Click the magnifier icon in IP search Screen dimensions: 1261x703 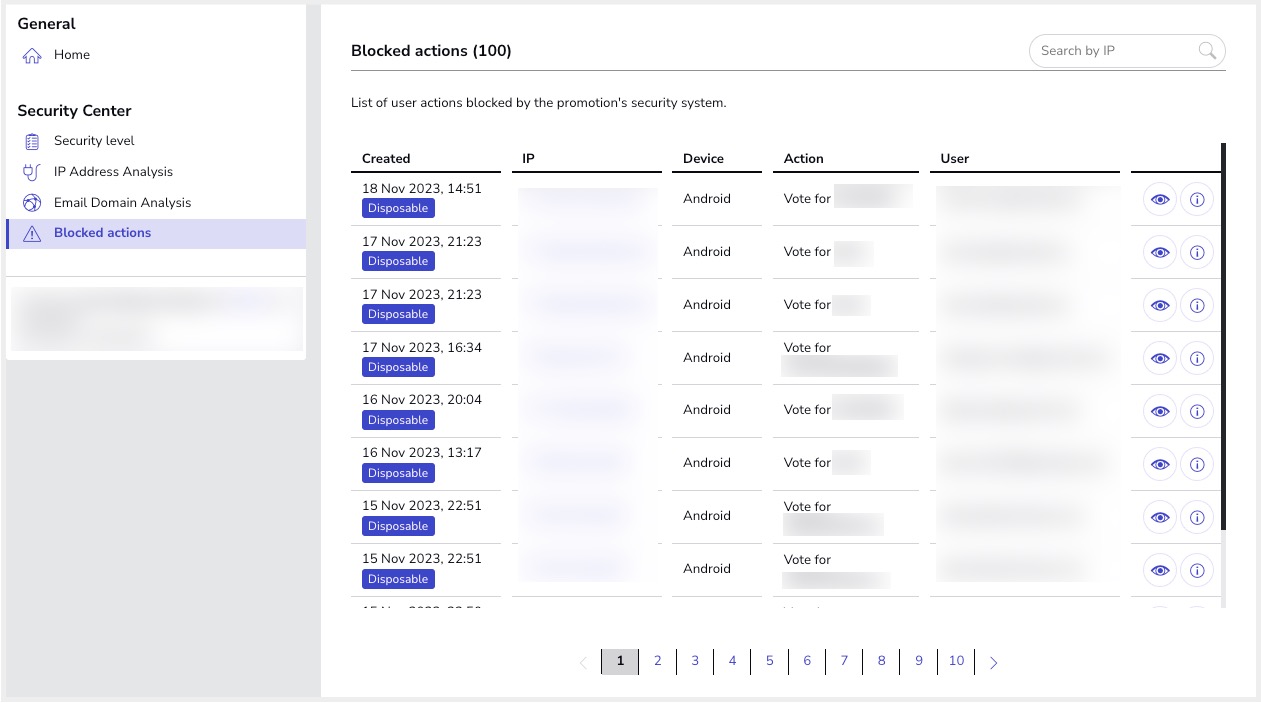(x=1207, y=51)
